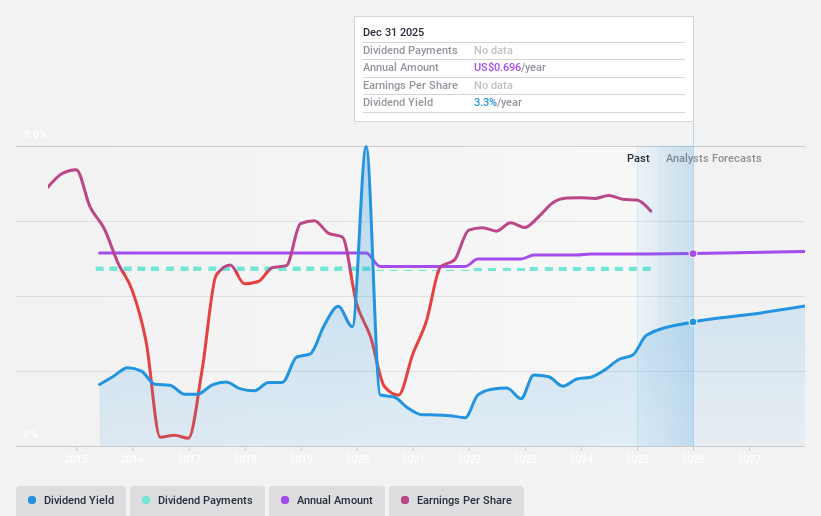821x516 pixels.
Task: Click the 2019 x-axis label
Action: [x=301, y=459]
